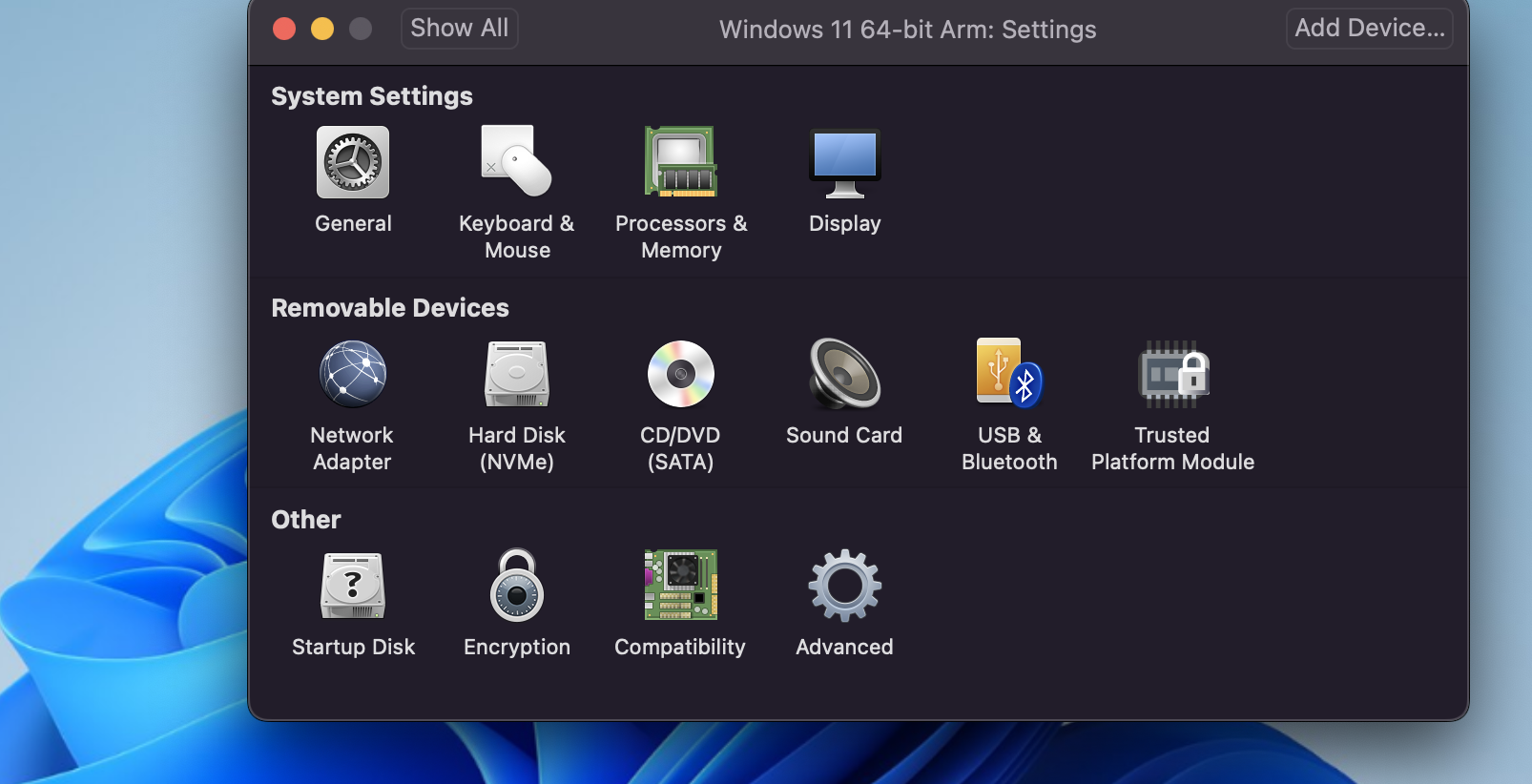Open CD/DVD (SATA) drive settings
Image resolution: width=1532 pixels, height=784 pixels.
click(x=680, y=375)
